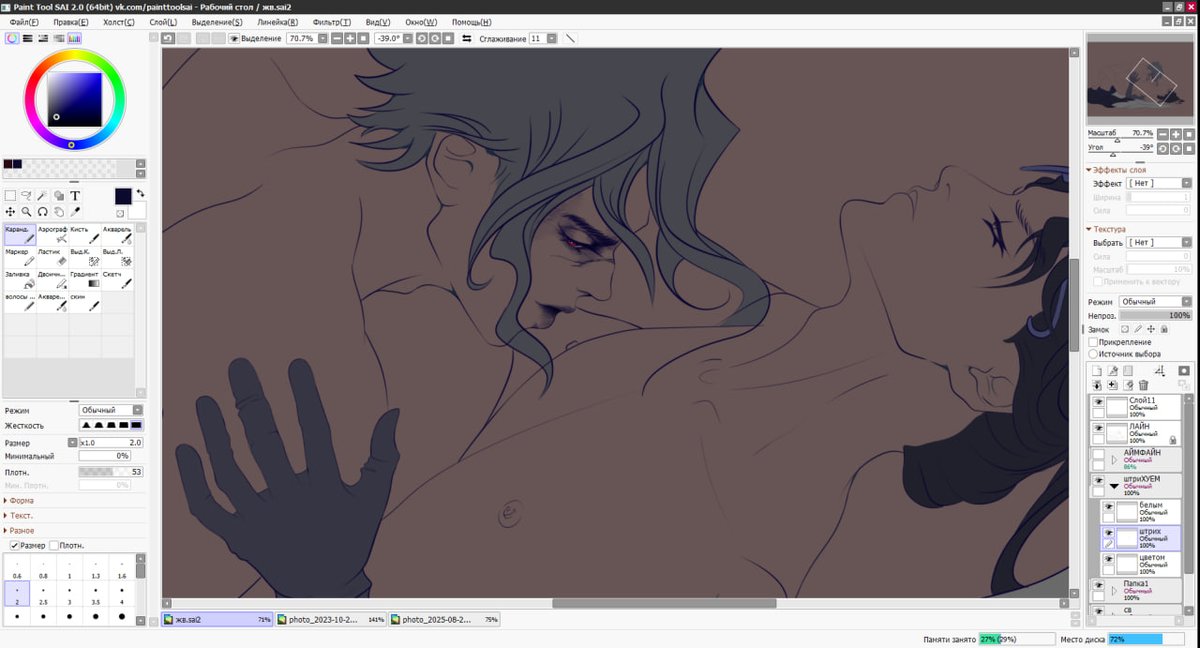Select the lasso selection tool
1200x648 pixels.
pos(26,196)
